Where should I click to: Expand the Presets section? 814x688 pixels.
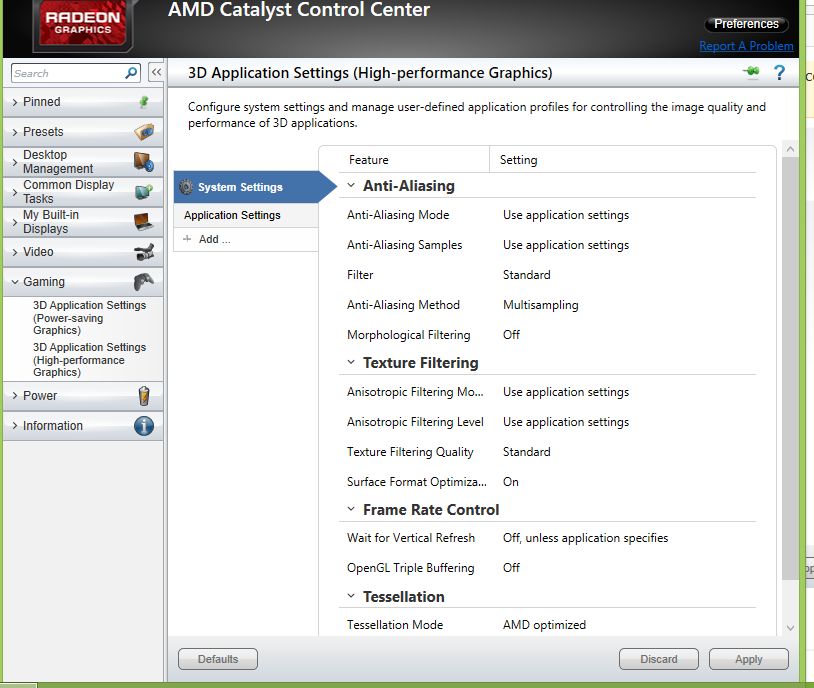click(x=15, y=132)
